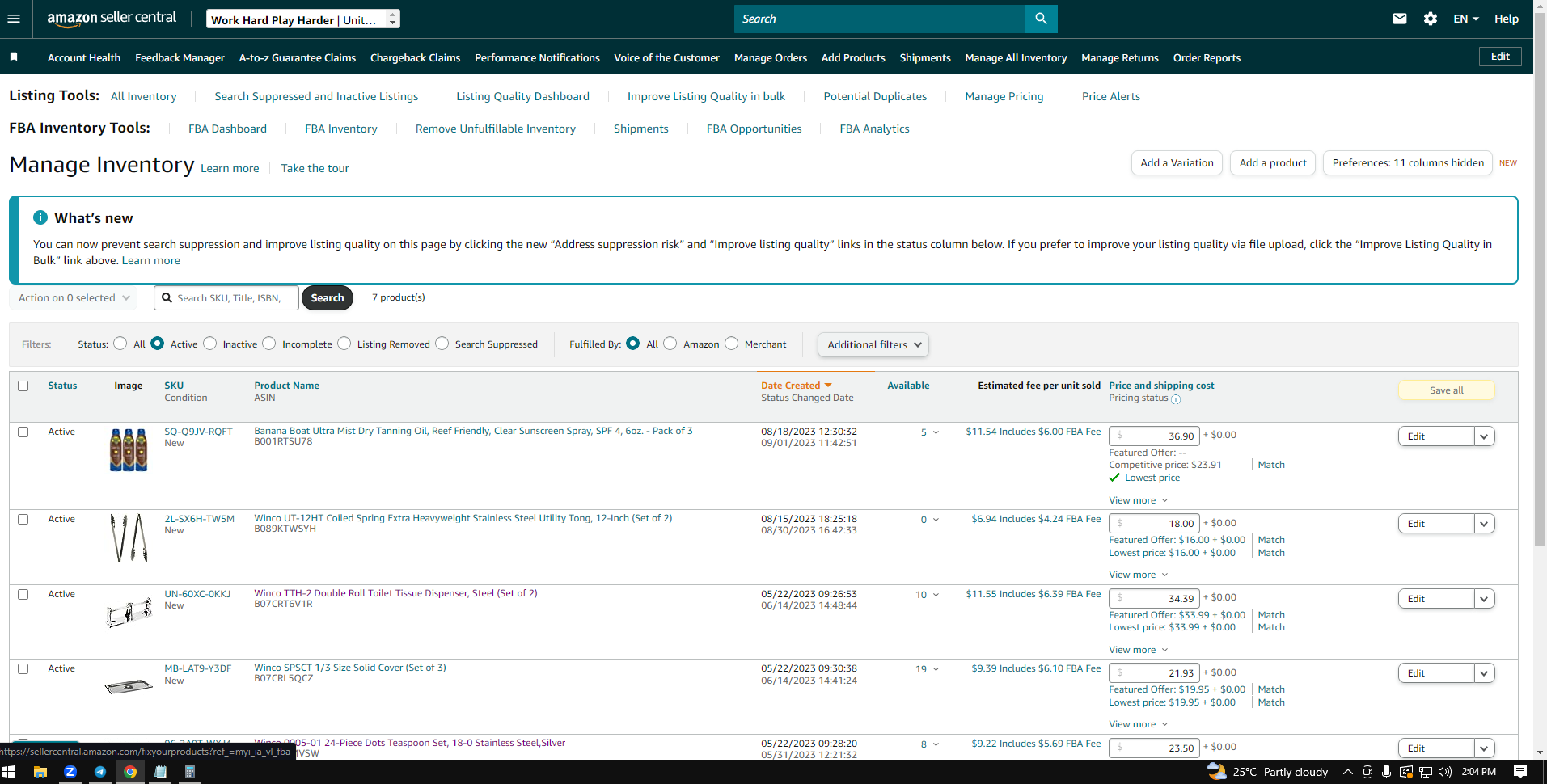Open the Winco Utility Tong product image
This screenshot has width=1547, height=784.
[x=129, y=537]
